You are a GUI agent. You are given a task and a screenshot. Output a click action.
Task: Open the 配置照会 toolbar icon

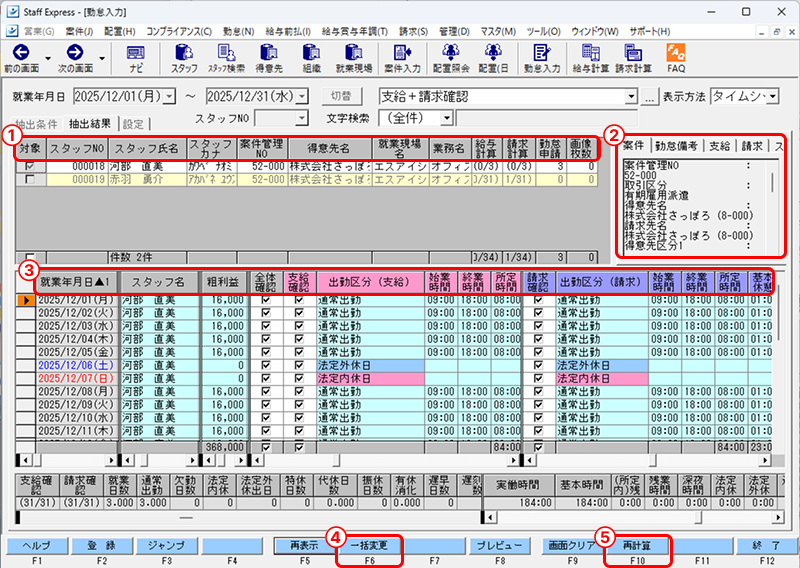coord(451,52)
